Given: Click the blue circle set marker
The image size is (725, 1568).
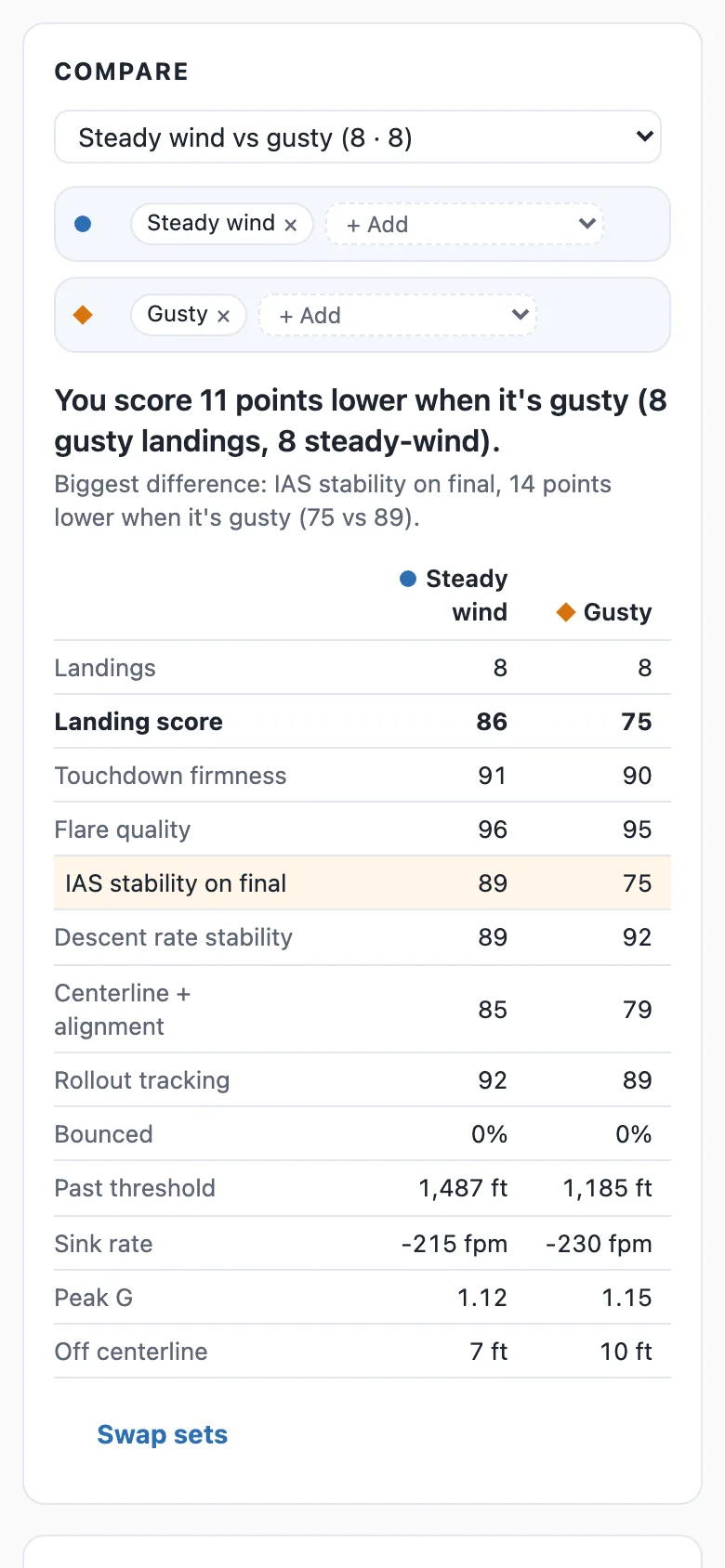Looking at the screenshot, I should (x=83, y=224).
